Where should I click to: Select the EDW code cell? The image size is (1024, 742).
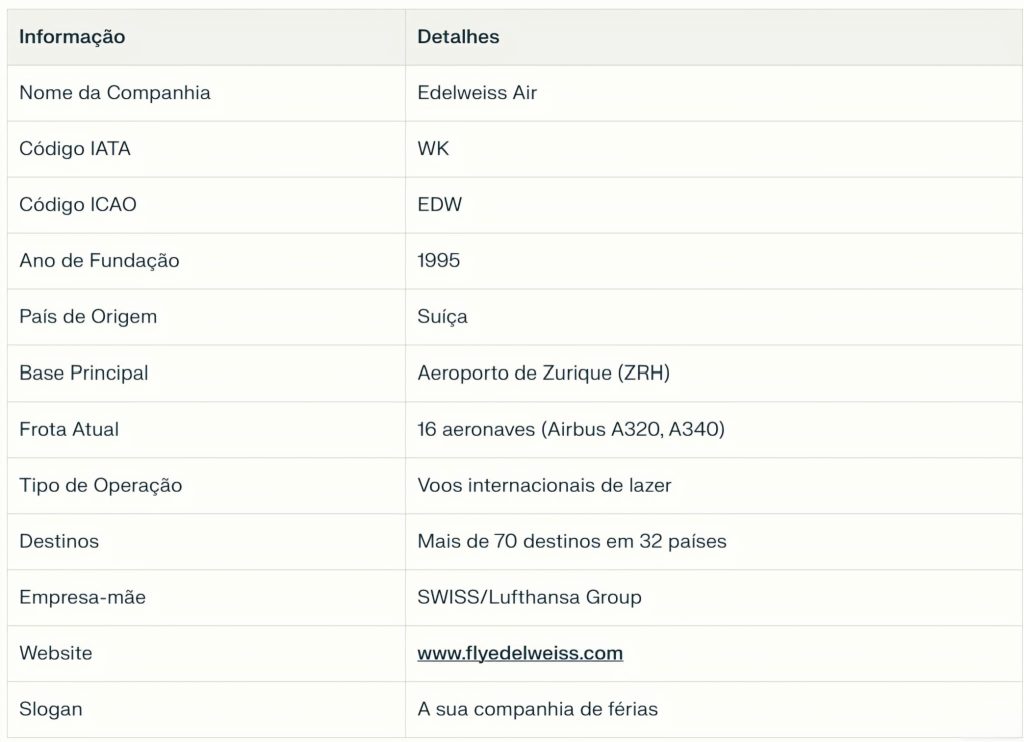pos(440,205)
